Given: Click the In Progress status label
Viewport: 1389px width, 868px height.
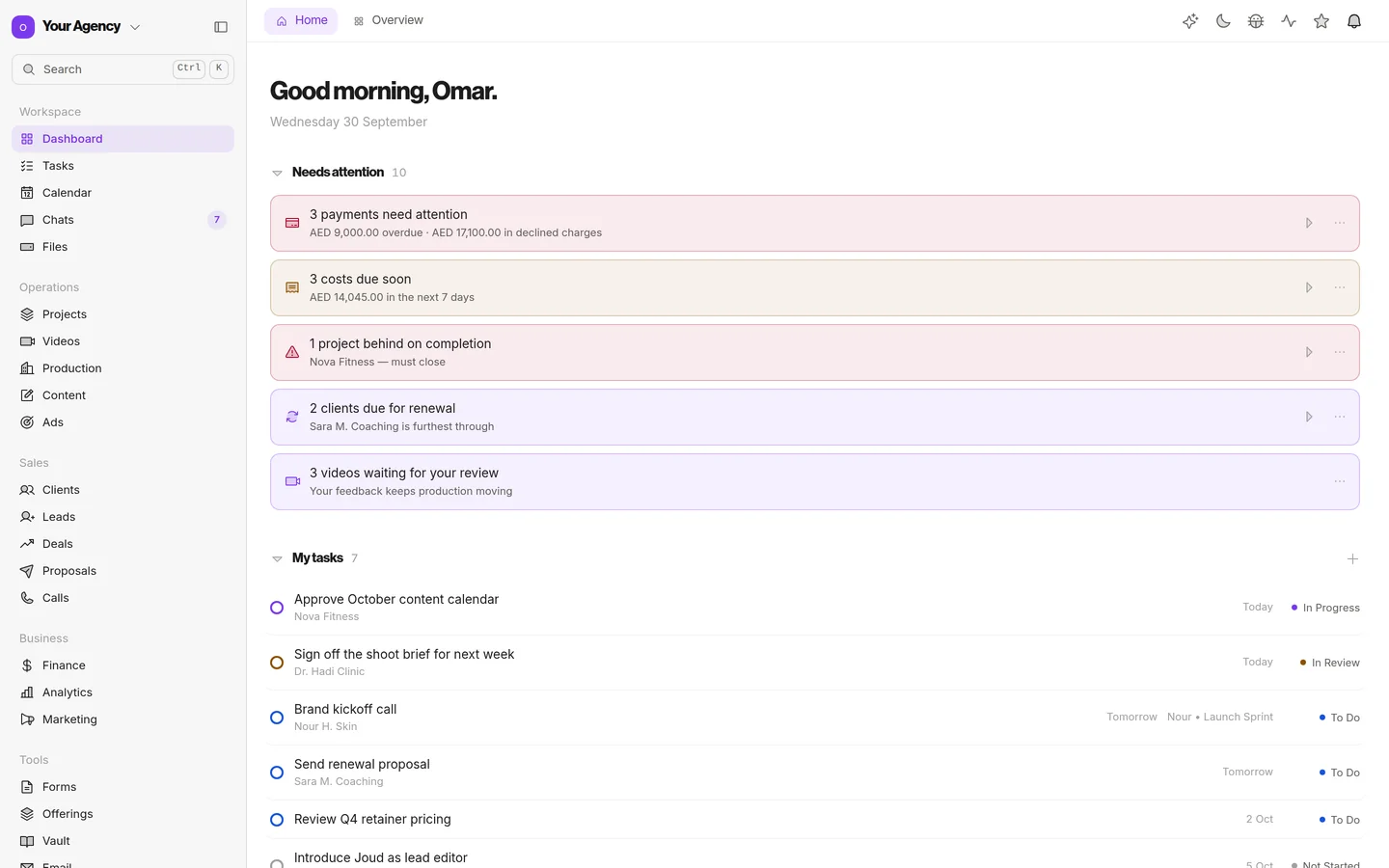Looking at the screenshot, I should 1325,608.
